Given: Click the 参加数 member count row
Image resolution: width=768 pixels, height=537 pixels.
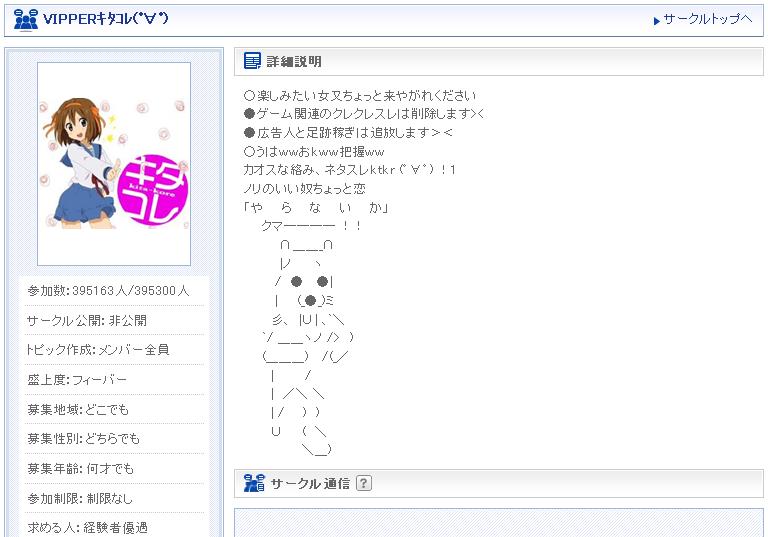Looking at the screenshot, I should [x=114, y=291].
